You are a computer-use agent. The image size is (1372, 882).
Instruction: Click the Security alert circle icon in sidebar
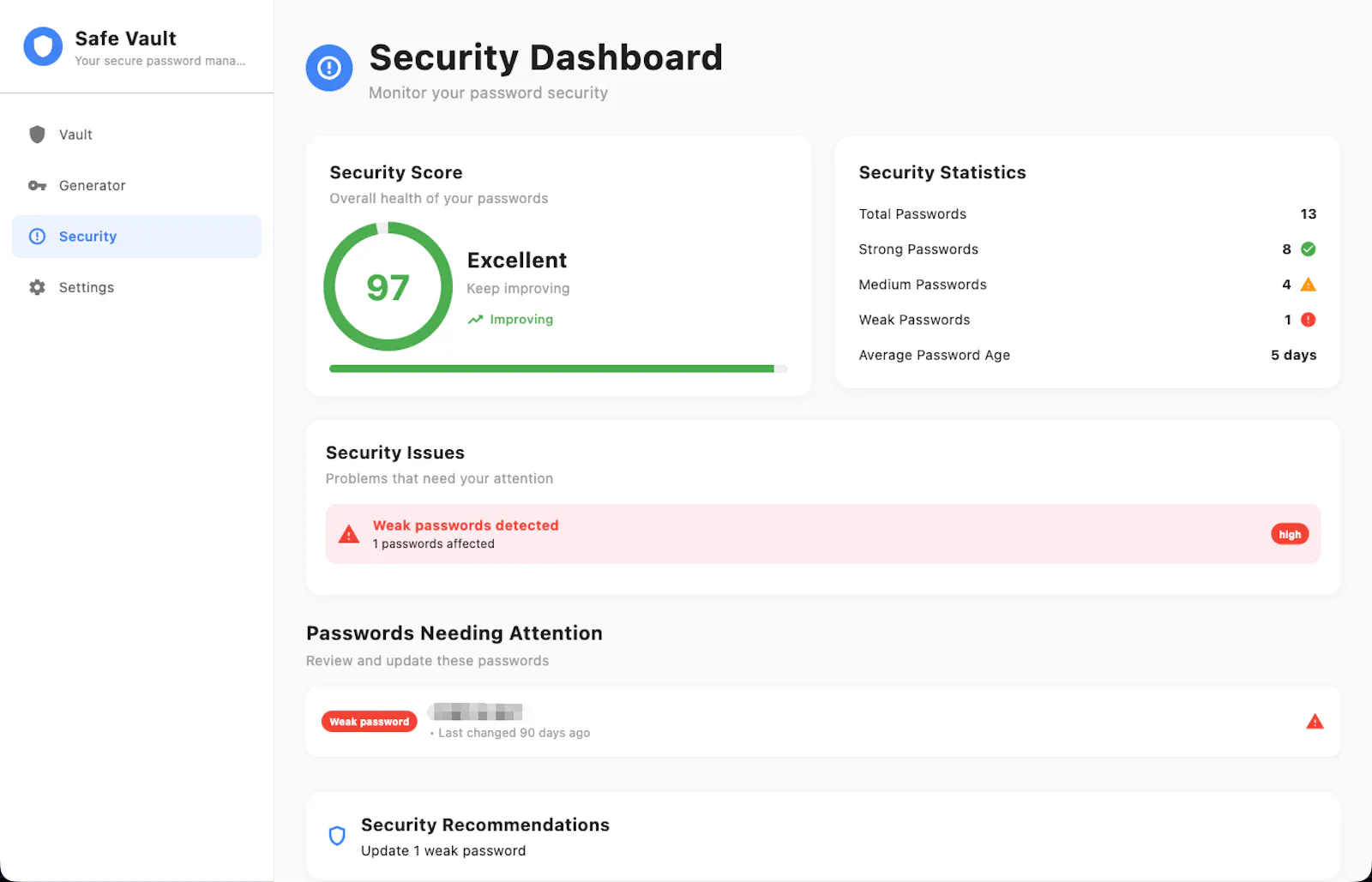[x=37, y=237]
